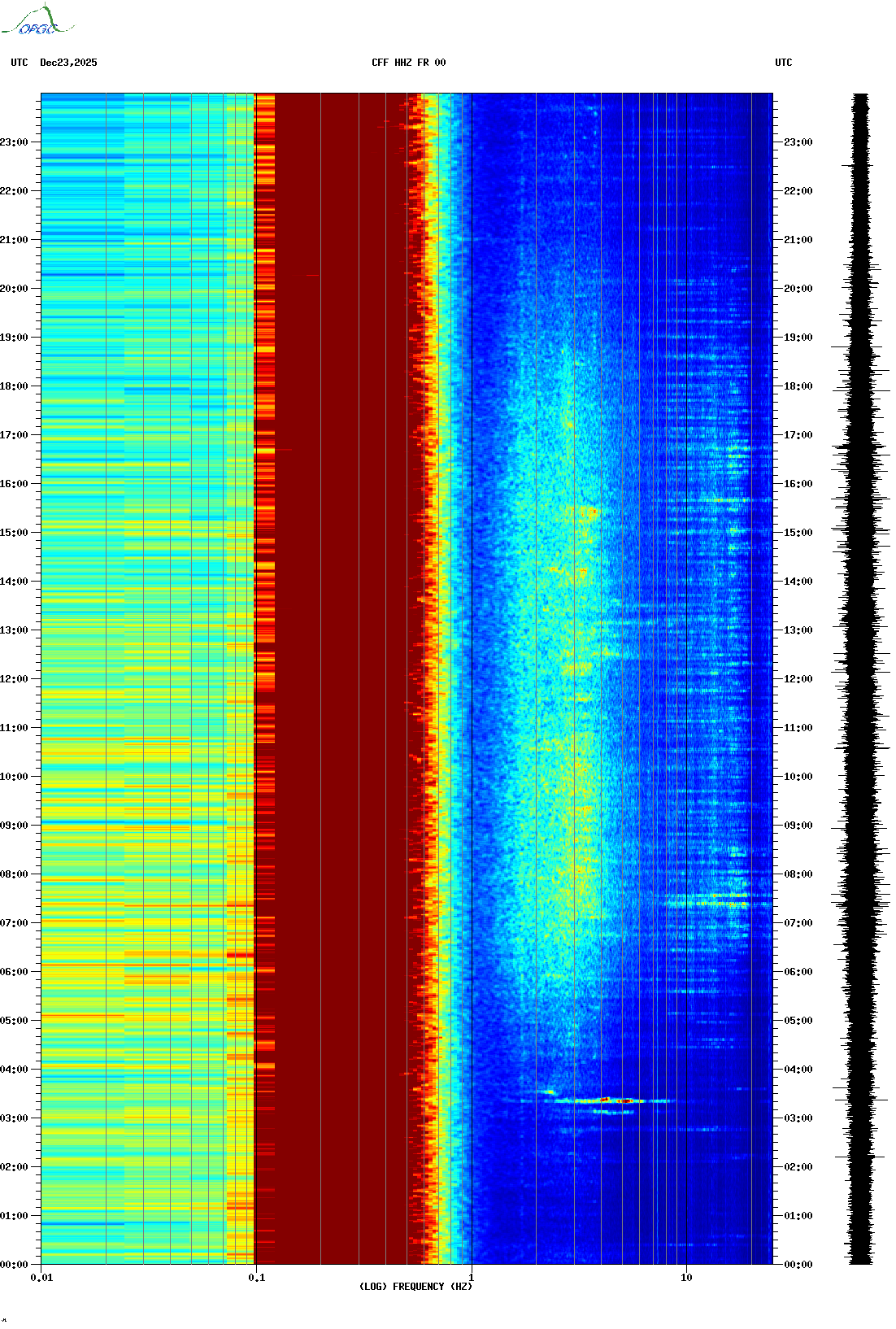Click 00:00 on the left time axis

[14, 1265]
